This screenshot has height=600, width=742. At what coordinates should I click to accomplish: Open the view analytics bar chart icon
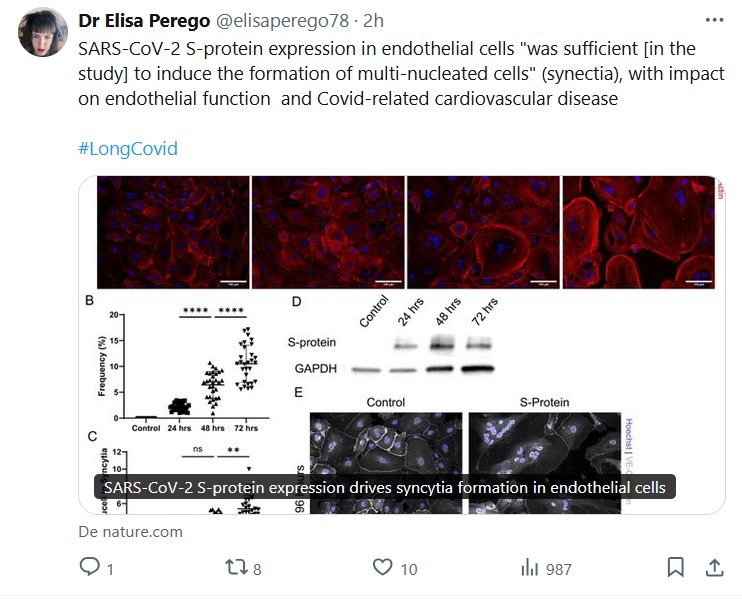click(x=529, y=568)
